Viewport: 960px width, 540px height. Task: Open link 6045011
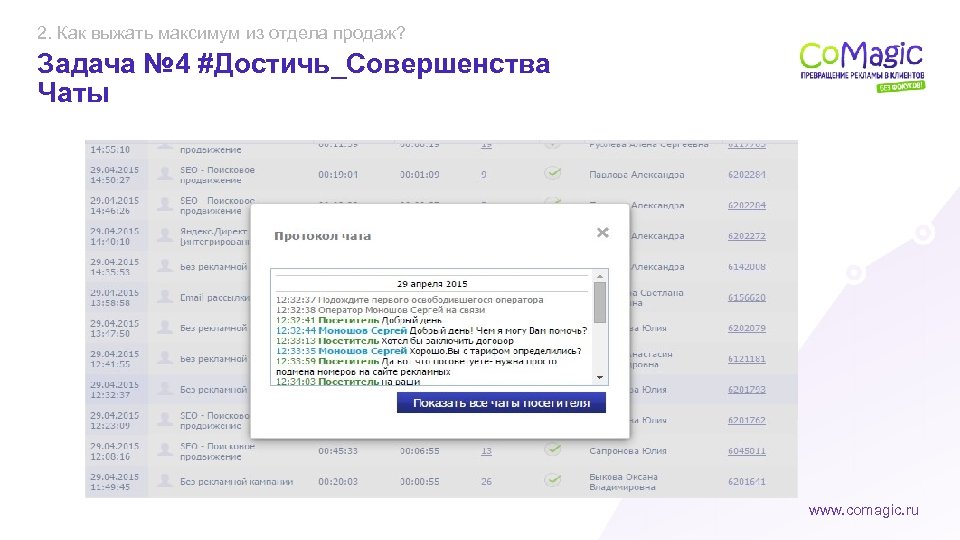tap(746, 451)
